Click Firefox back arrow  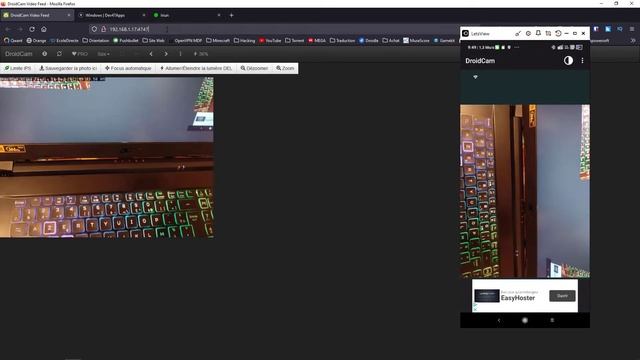[x=8, y=29]
